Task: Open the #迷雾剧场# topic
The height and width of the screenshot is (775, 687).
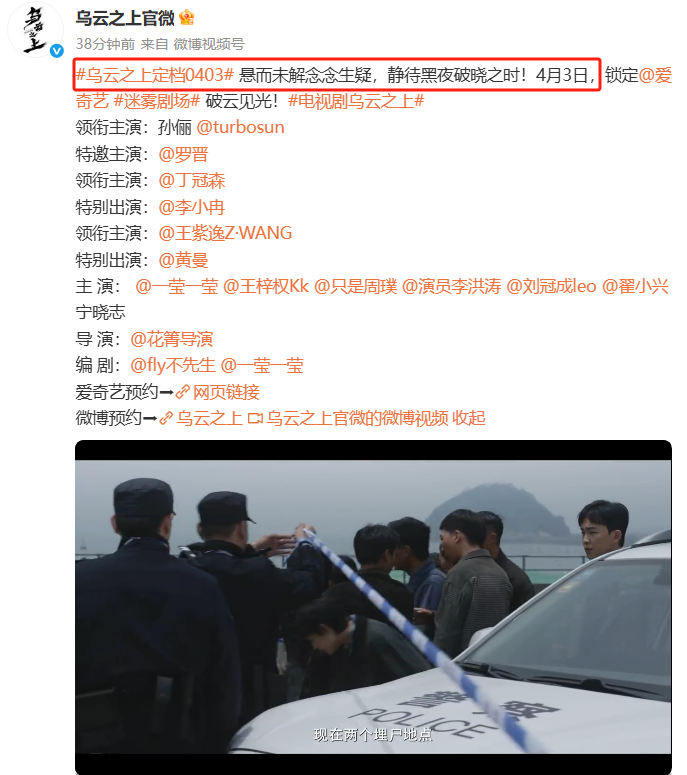Action: pos(157,101)
